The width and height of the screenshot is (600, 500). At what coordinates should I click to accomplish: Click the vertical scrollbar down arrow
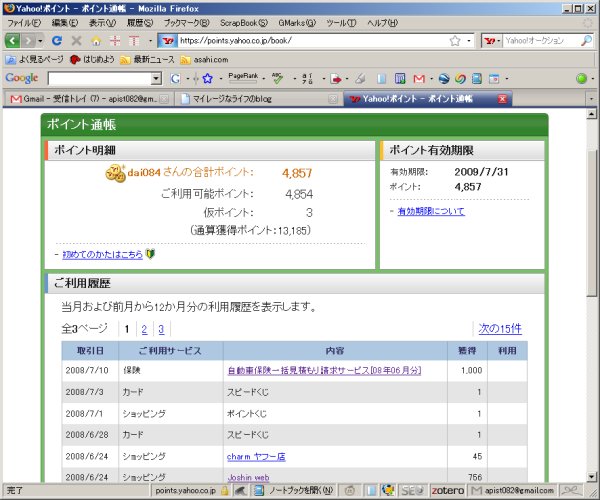(x=592, y=477)
